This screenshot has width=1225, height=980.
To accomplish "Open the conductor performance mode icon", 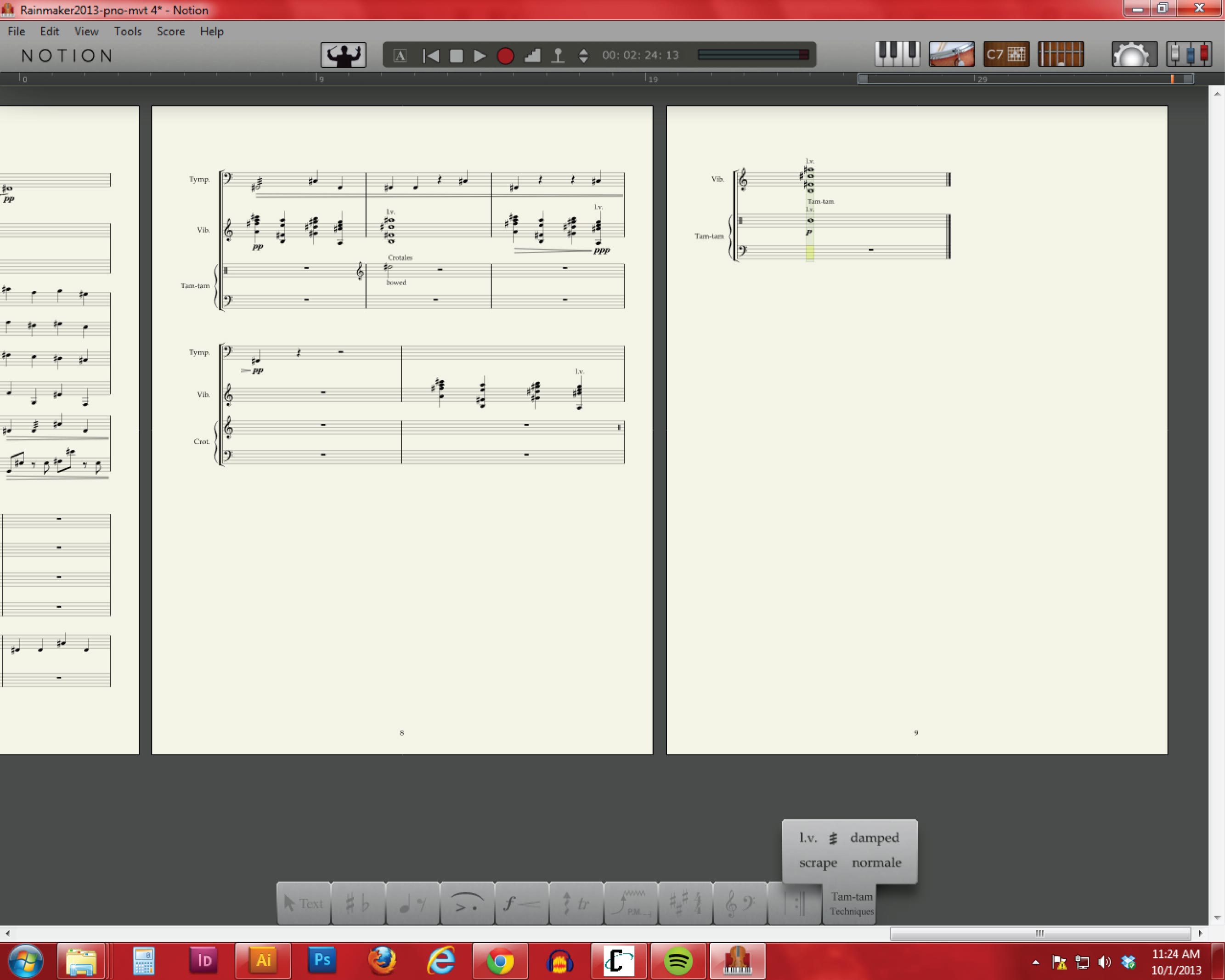I will click(x=343, y=55).
